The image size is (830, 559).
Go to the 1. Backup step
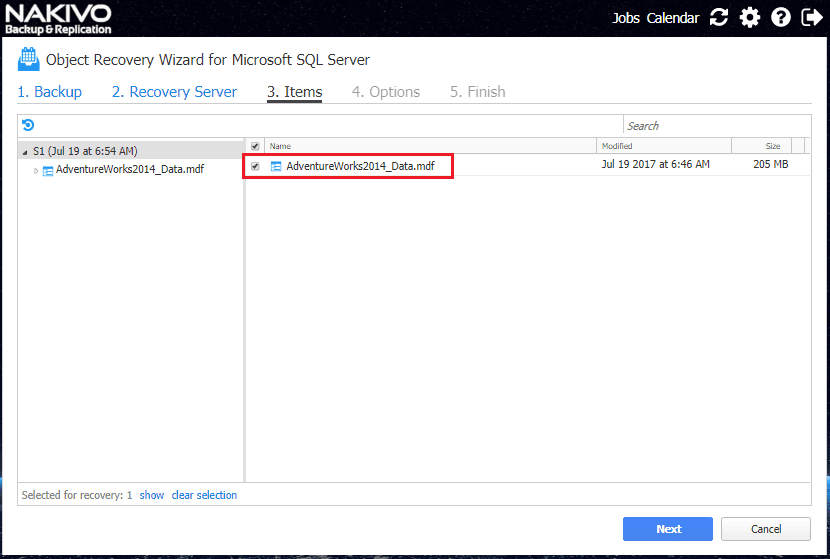[x=49, y=92]
